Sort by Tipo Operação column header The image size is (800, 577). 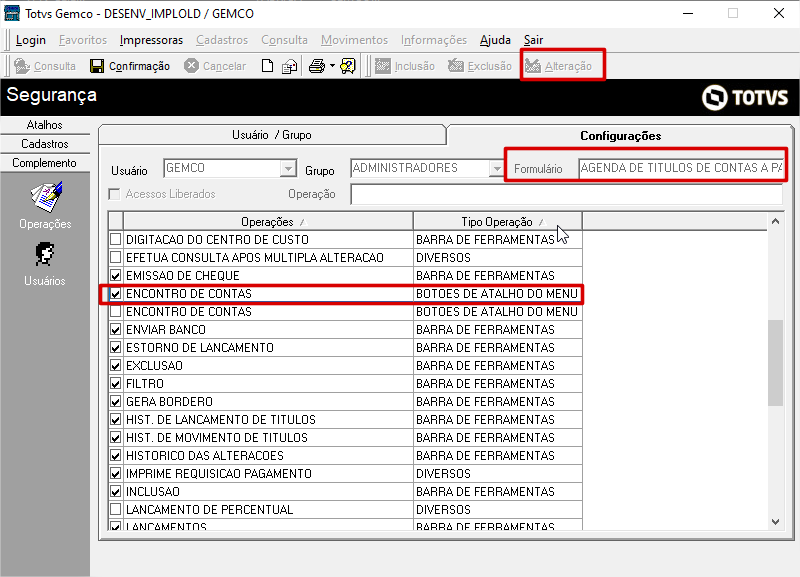click(x=497, y=222)
